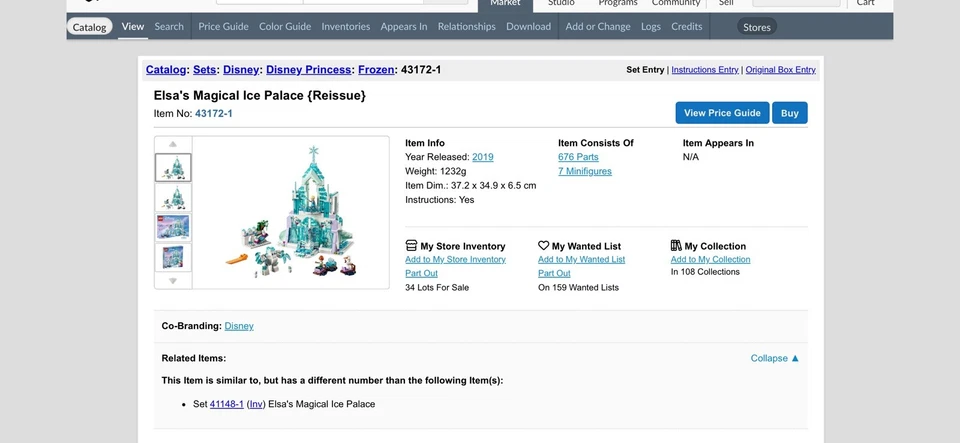
Task: Open Price Guide in navigation bar
Action: (x=223, y=26)
